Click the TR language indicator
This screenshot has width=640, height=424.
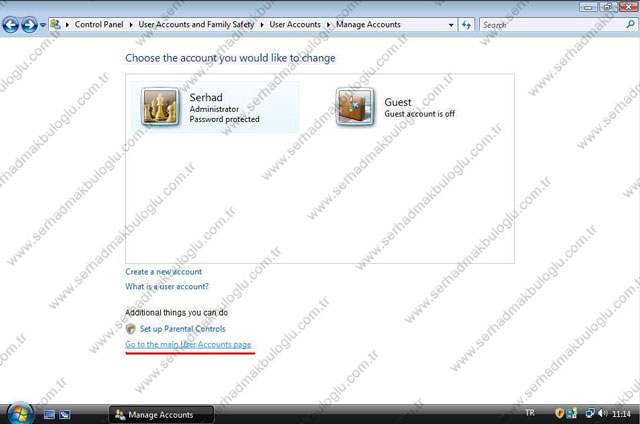tap(530, 413)
